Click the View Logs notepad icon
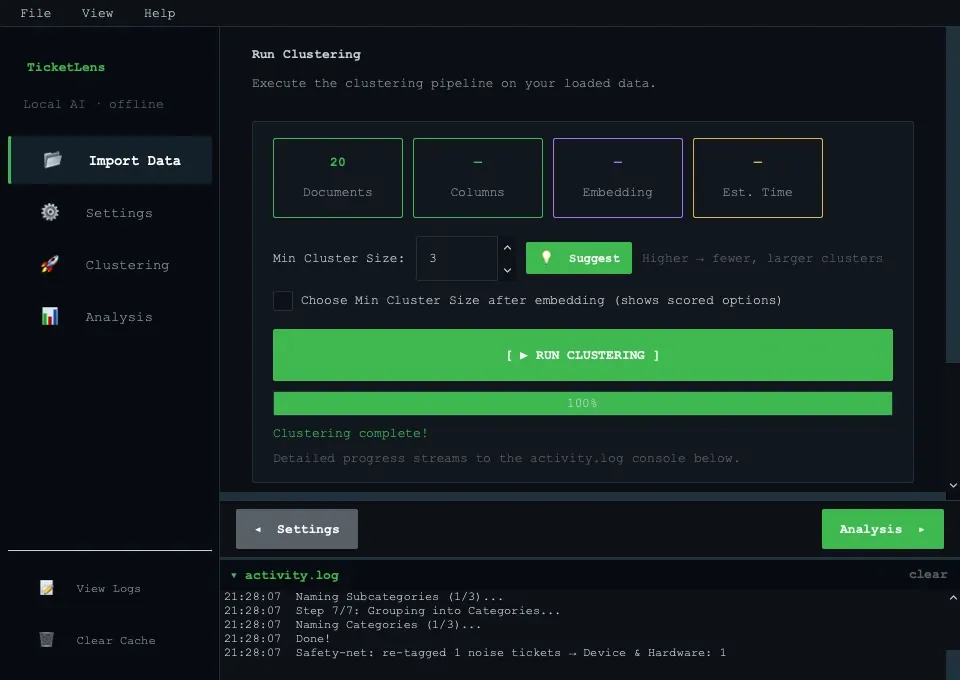 pos(47,588)
